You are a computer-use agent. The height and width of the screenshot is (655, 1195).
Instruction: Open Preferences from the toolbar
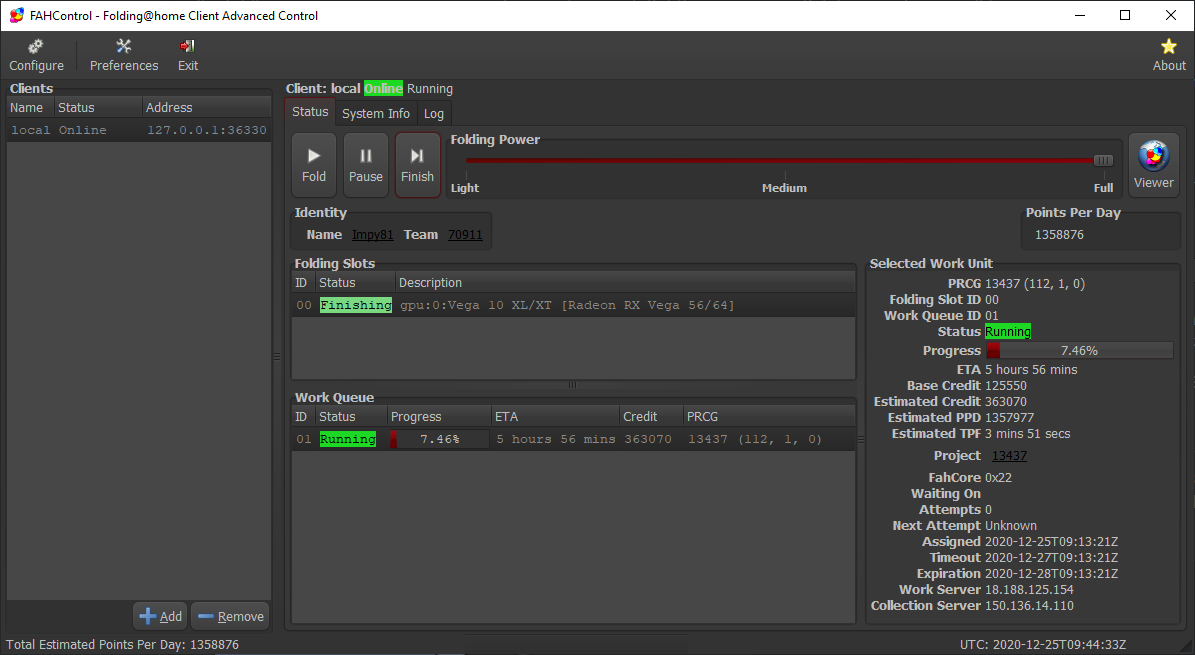[124, 56]
